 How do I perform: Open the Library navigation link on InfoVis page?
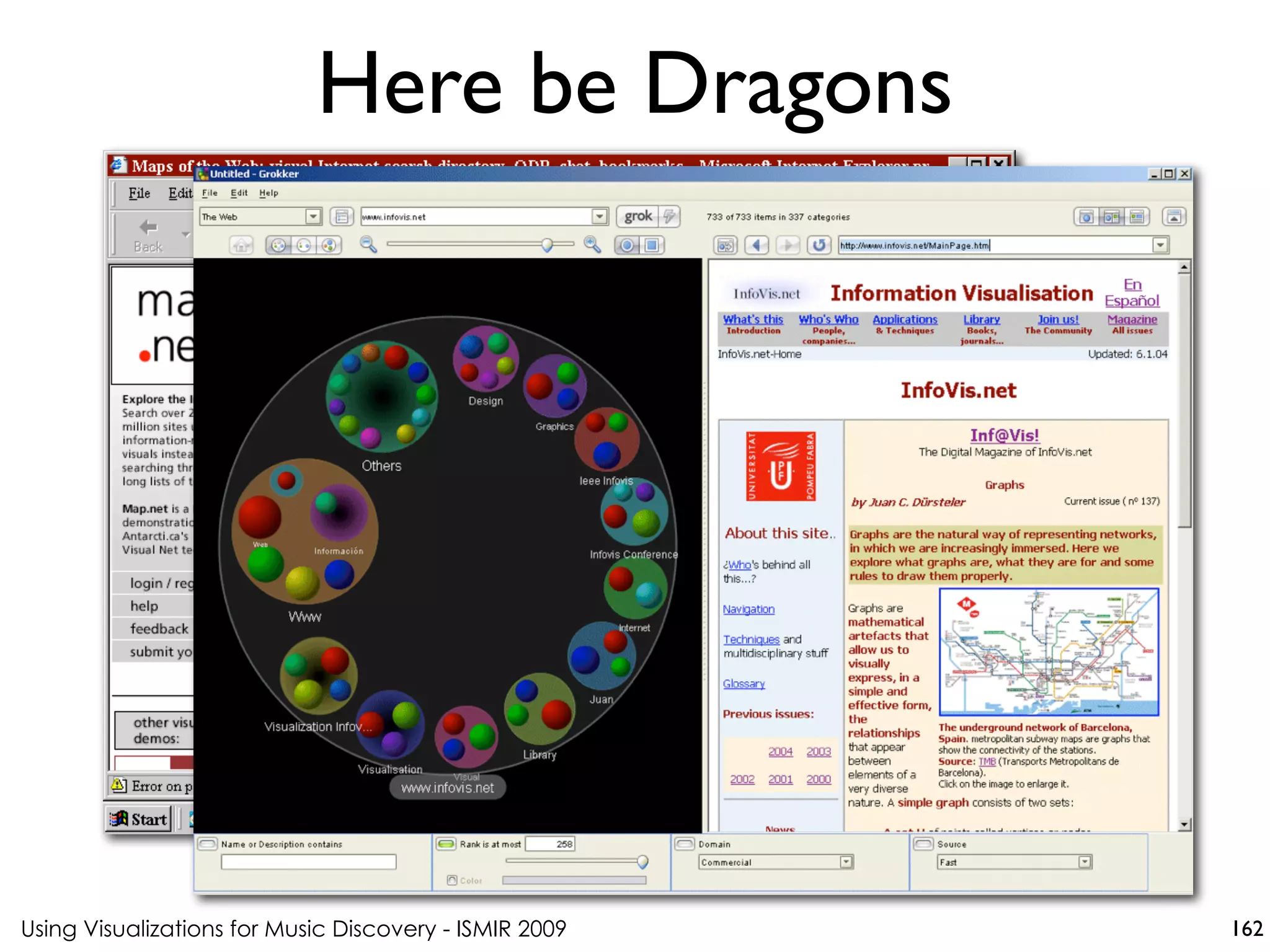coord(982,319)
